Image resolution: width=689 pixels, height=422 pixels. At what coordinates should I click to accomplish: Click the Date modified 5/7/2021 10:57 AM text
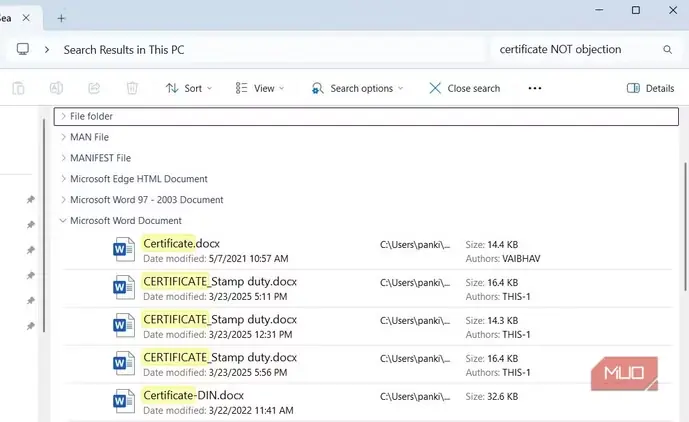pyautogui.click(x=216, y=258)
